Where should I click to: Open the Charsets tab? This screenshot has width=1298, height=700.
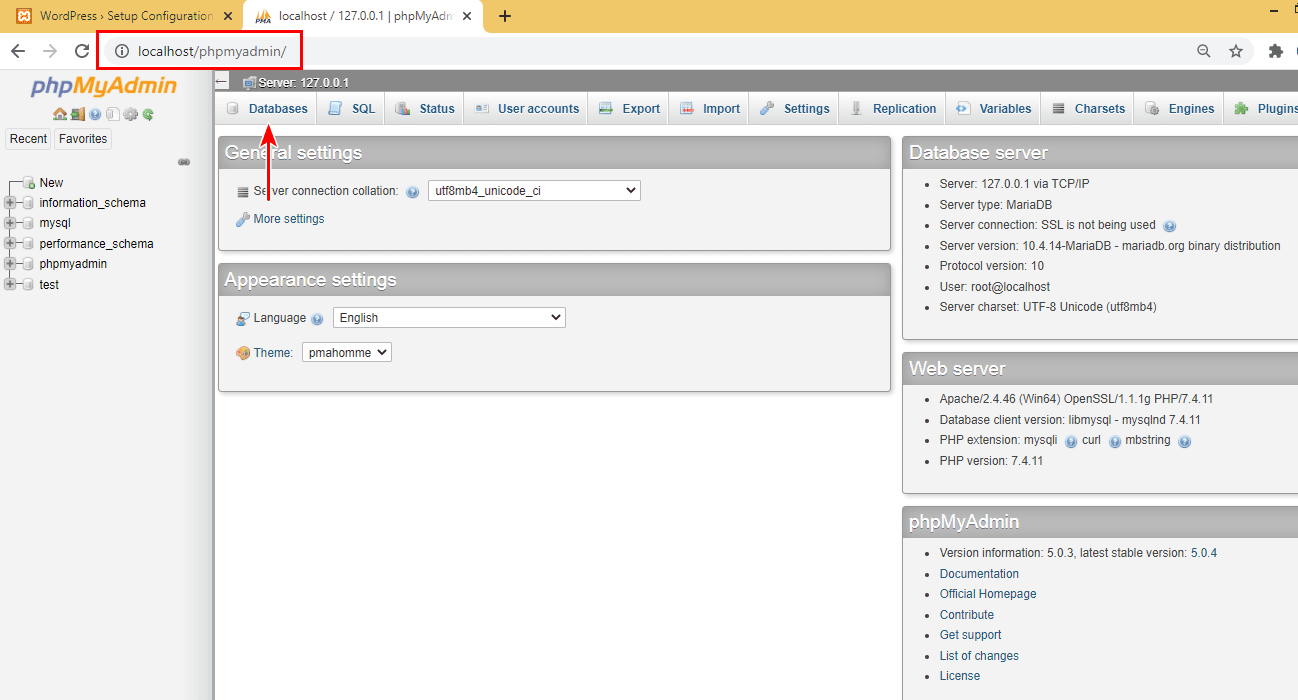pyautogui.click(x=1088, y=109)
